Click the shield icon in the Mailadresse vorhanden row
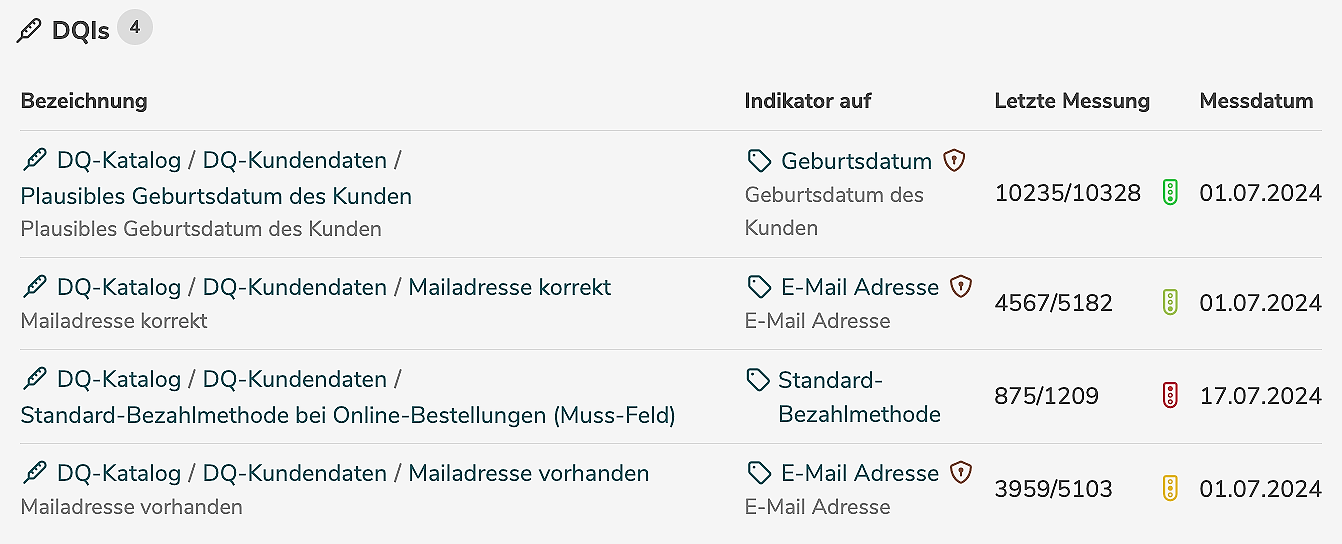Screen dimensions: 1342x544 click(961, 473)
